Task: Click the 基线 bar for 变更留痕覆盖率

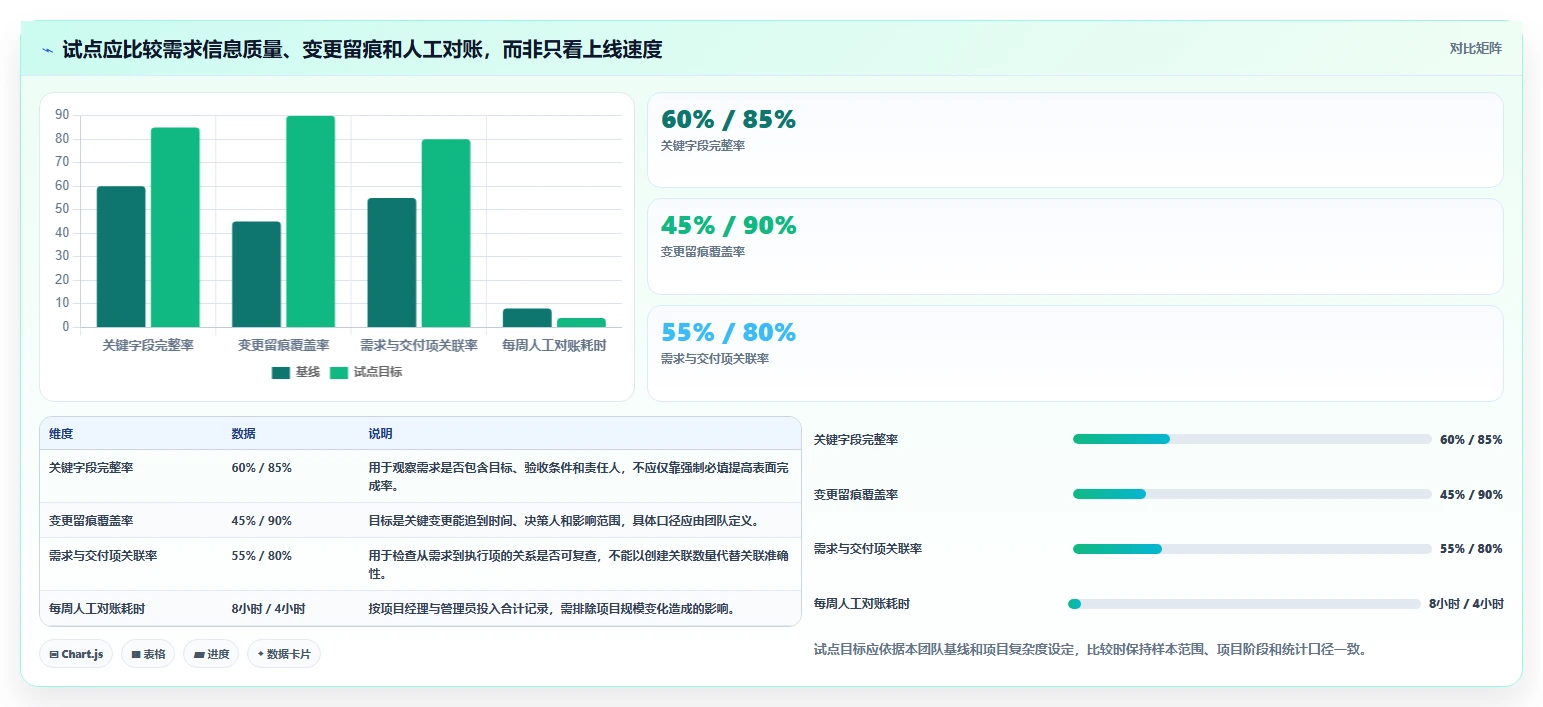Action: point(256,274)
